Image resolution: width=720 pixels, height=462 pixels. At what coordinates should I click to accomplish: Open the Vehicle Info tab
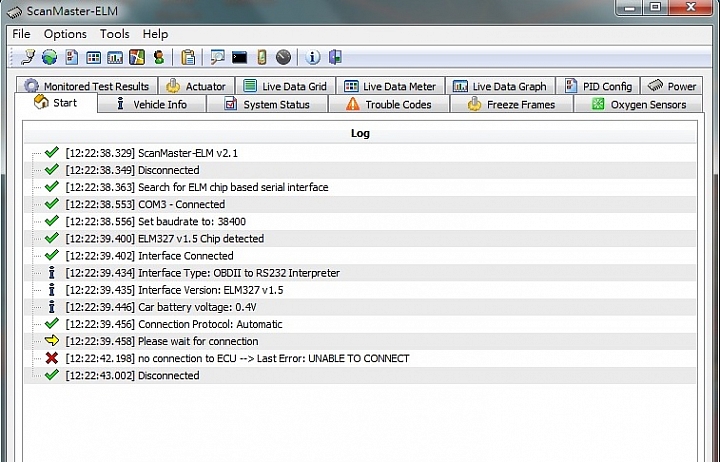click(152, 104)
